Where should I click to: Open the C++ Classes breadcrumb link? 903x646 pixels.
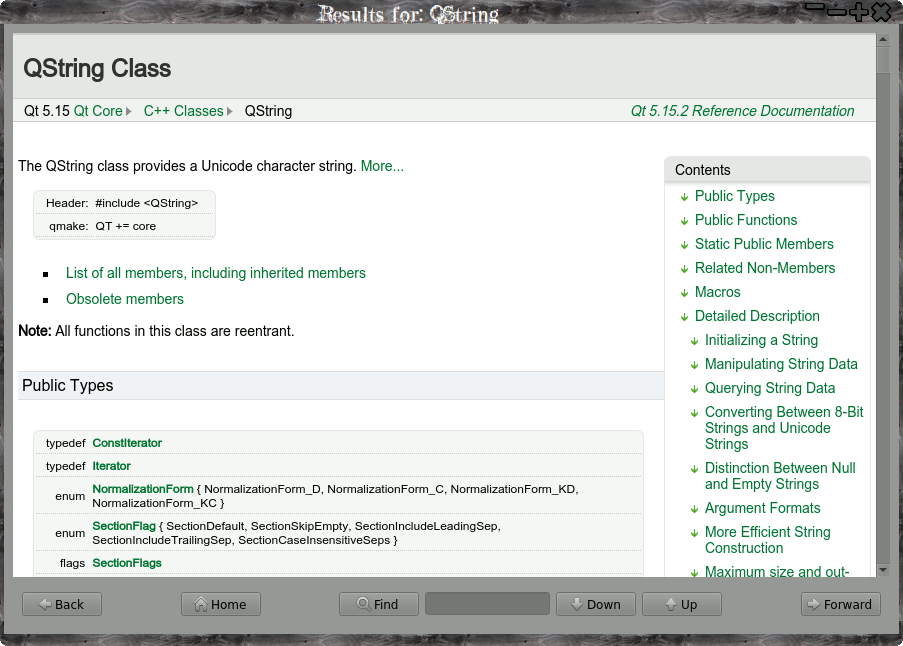[x=183, y=111]
